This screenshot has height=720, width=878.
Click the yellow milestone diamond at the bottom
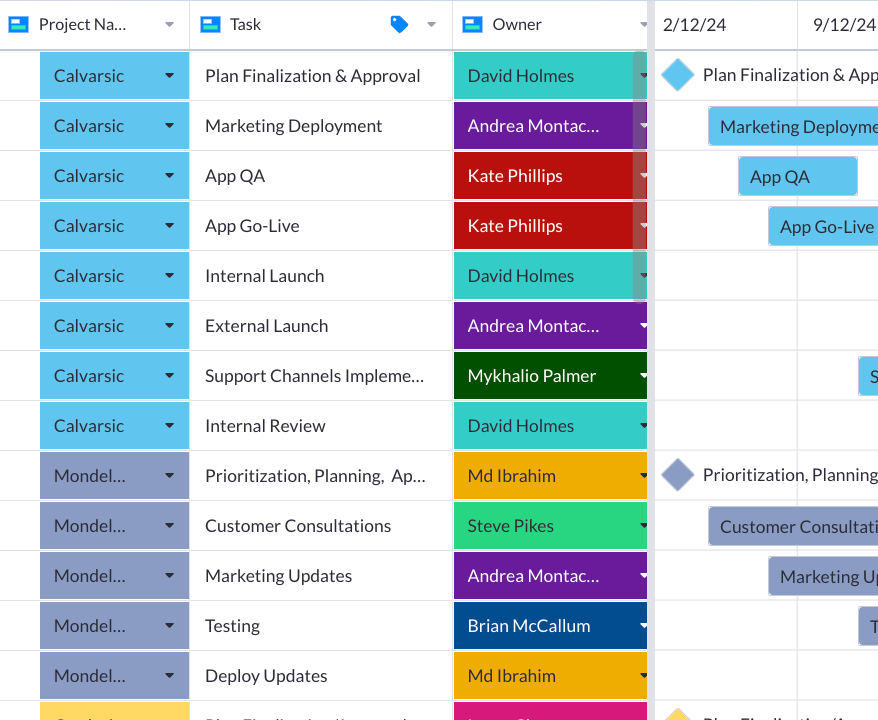(680, 715)
